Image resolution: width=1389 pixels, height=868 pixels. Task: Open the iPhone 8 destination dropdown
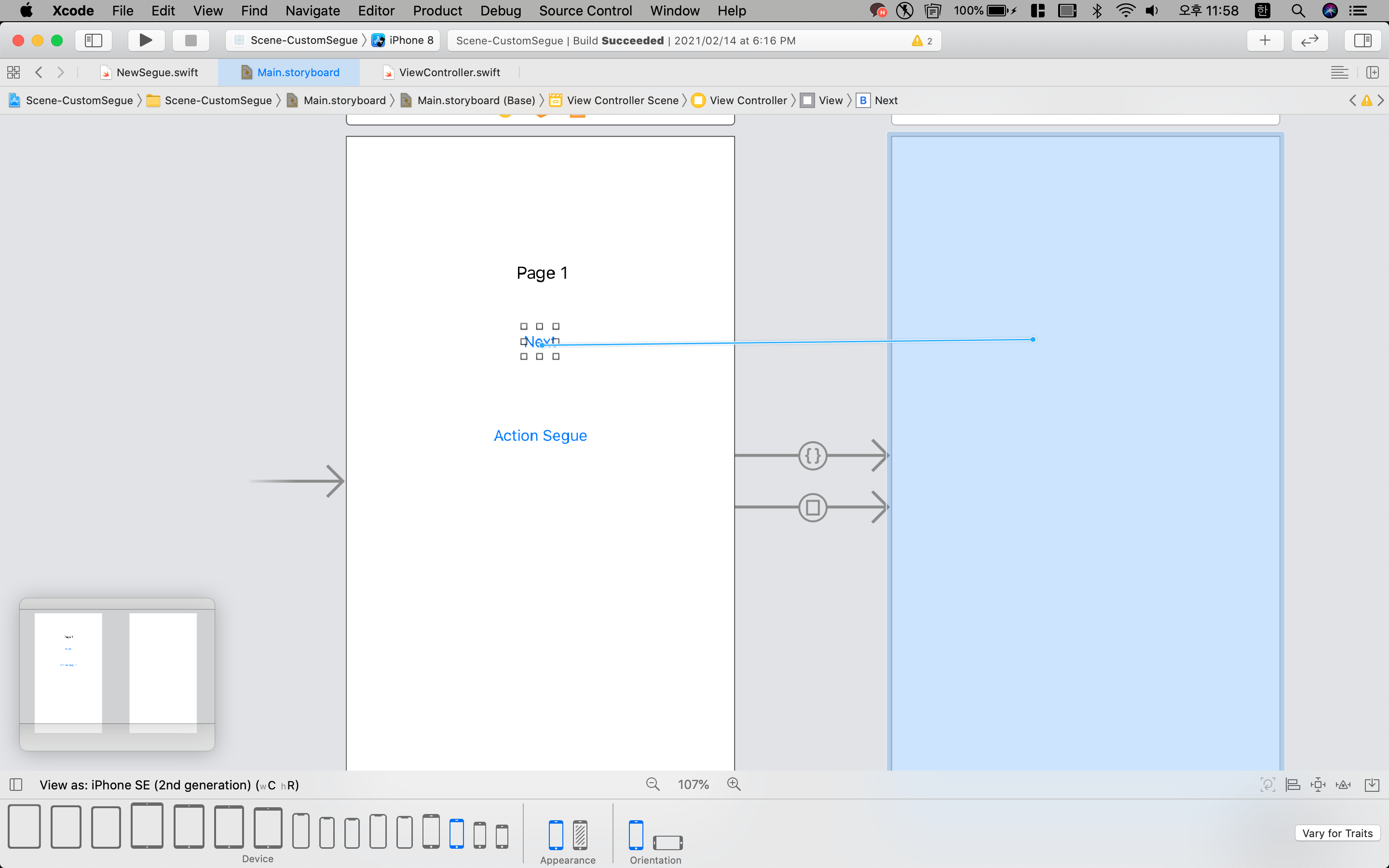coord(404,40)
